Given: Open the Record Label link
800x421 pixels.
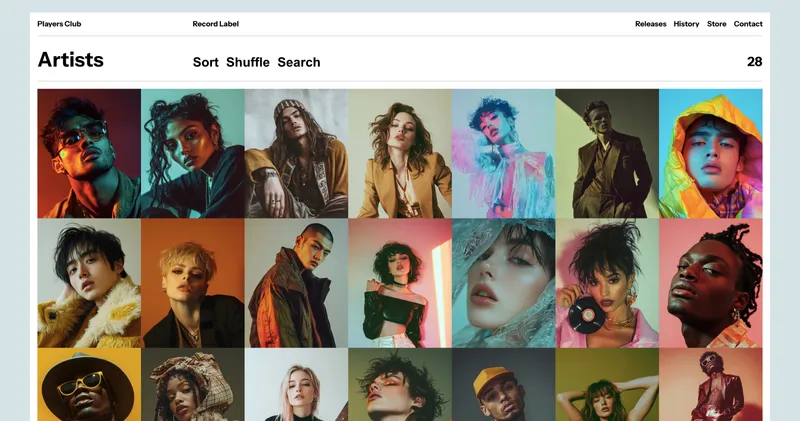Looking at the screenshot, I should (x=215, y=24).
